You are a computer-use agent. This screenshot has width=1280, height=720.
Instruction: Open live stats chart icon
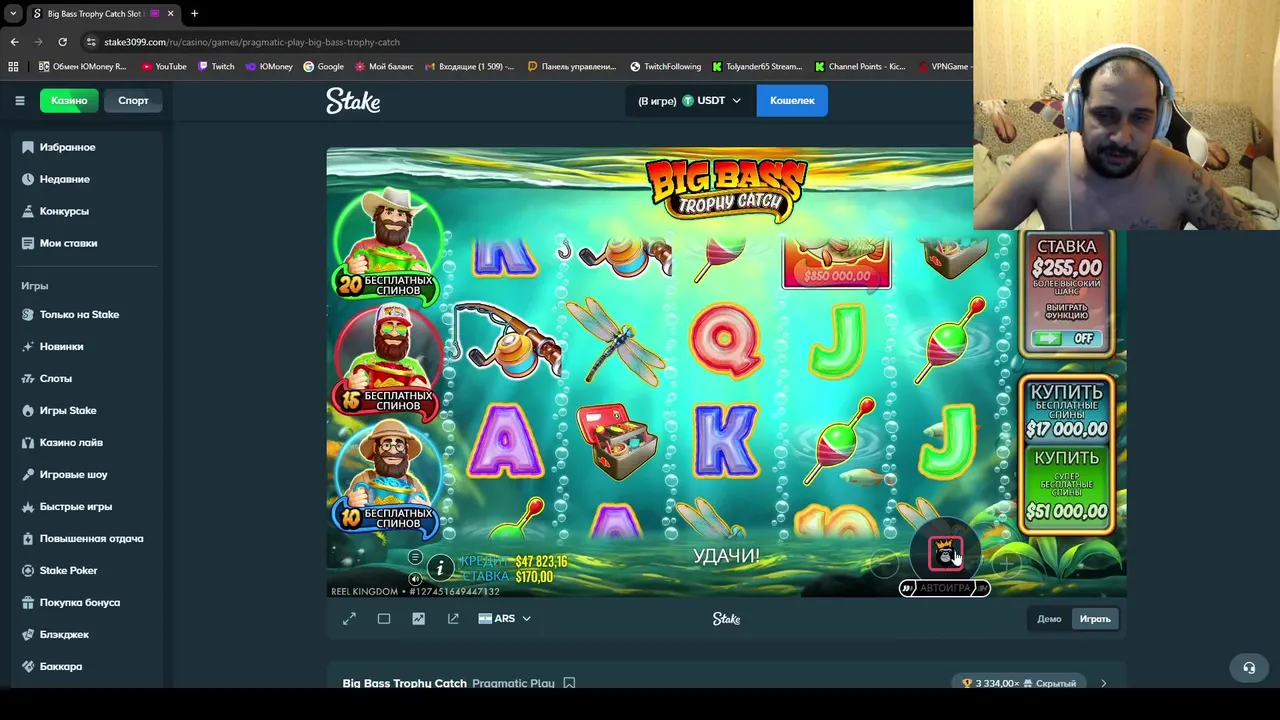click(x=418, y=619)
